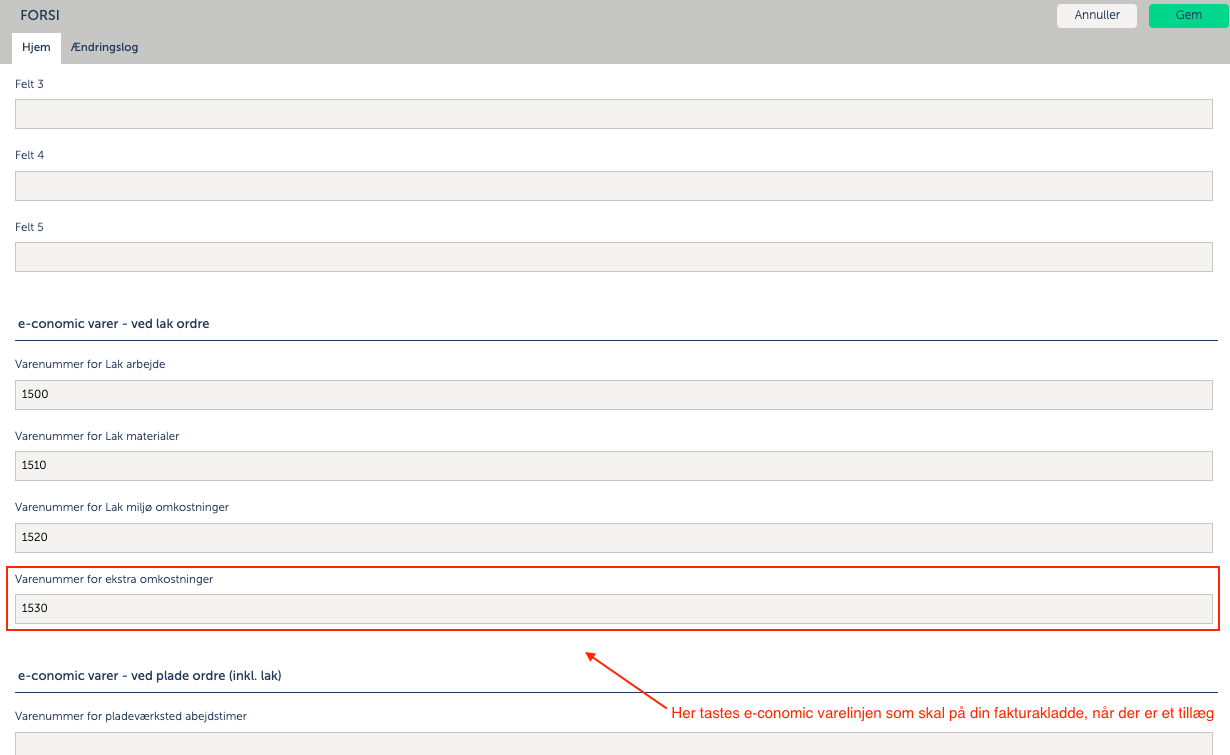Switch to the Hjem tab
Image resolution: width=1230 pixels, height=755 pixels.
pos(36,47)
